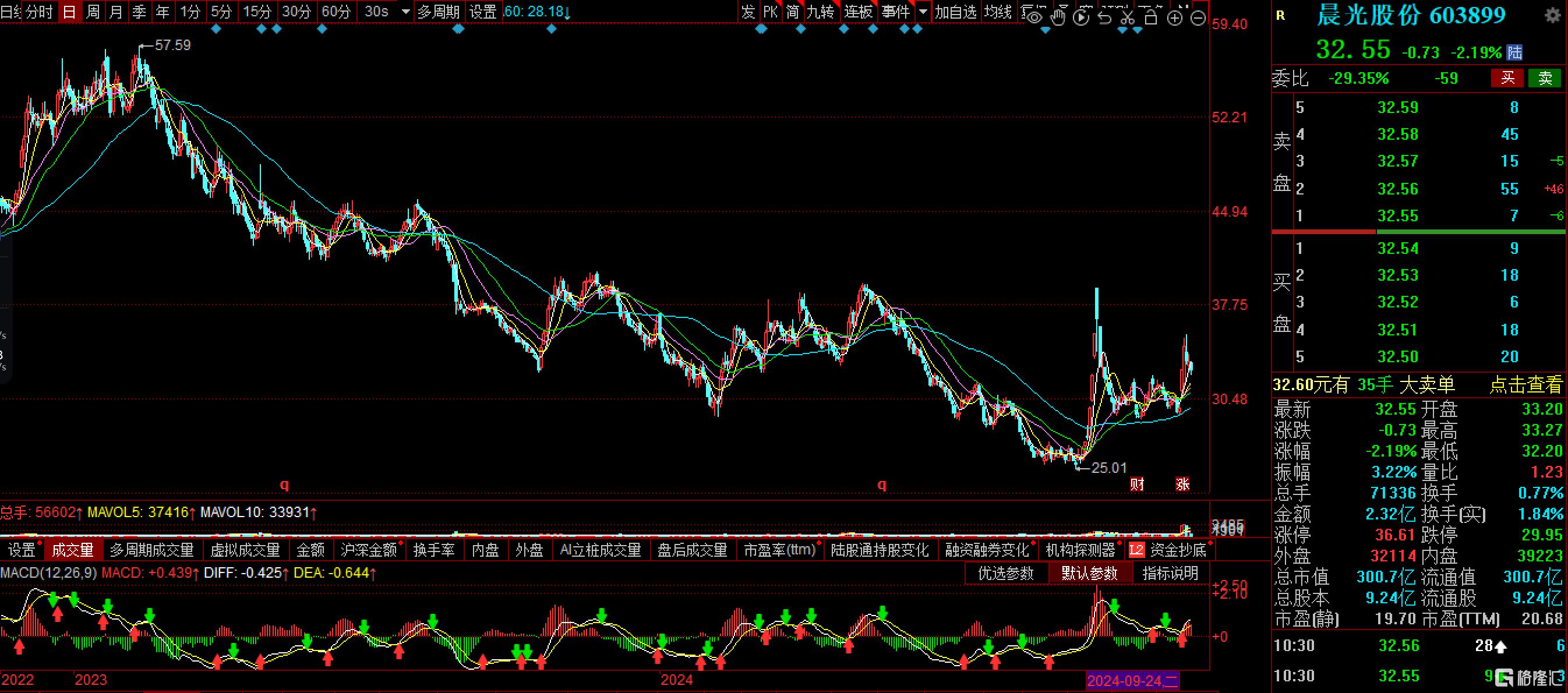Click 加自选 to add to watchlist

coord(956,12)
